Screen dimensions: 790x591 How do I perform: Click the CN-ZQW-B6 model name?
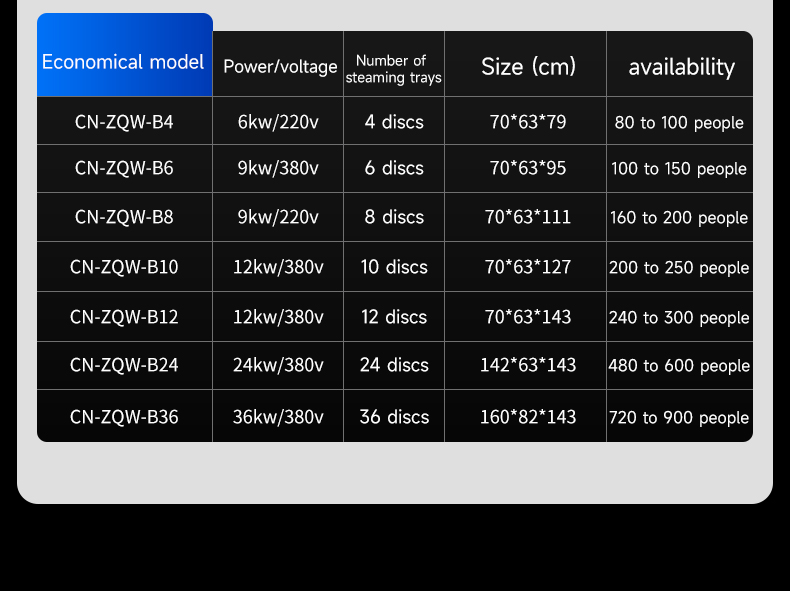point(124,168)
